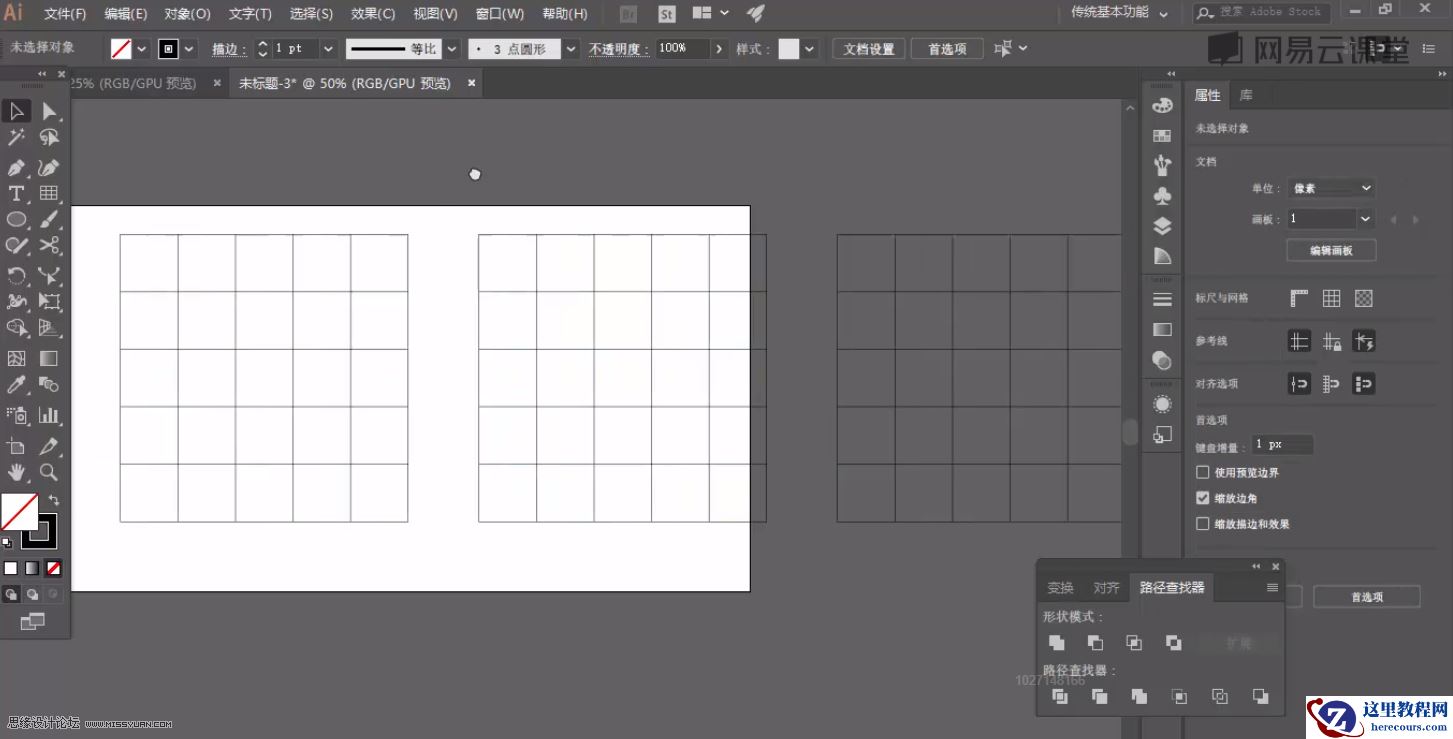Select the Hand tool
Viewport: 1453px width, 739px height.
tap(16, 472)
